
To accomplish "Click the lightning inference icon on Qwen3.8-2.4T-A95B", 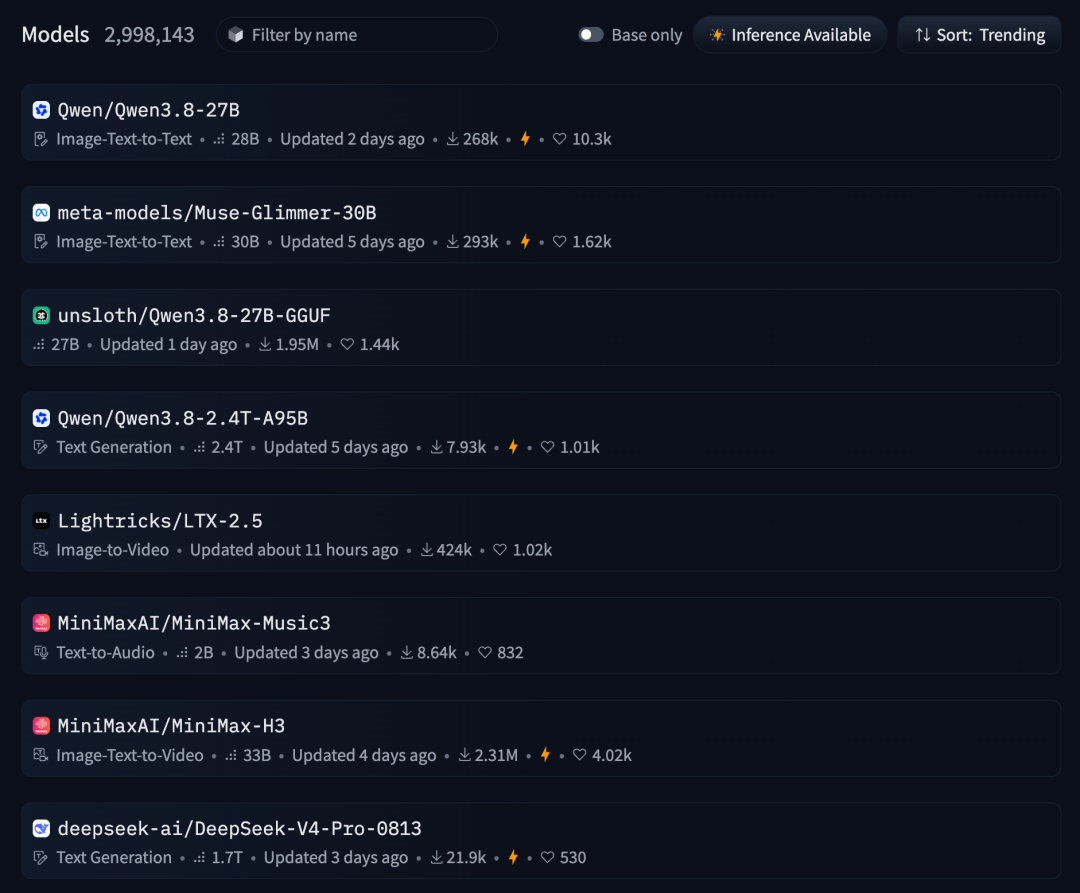I will pos(513,447).
